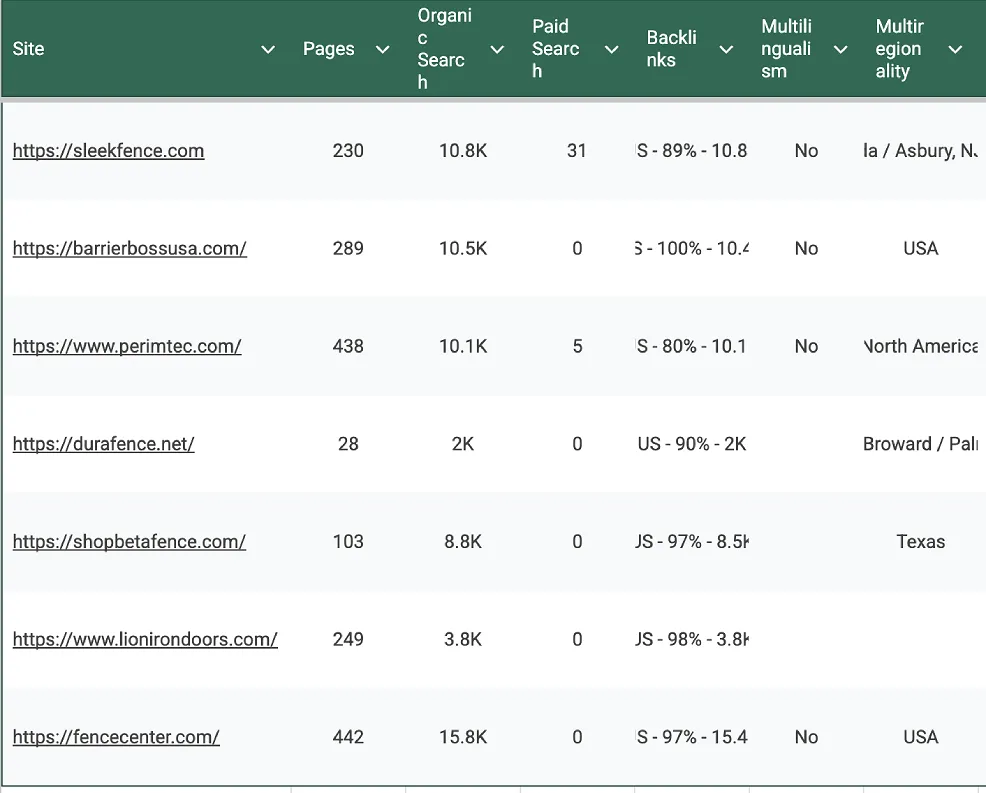The image size is (986, 793).
Task: Select the US - 90% - 2K backlinks cell
Action: tap(692, 444)
